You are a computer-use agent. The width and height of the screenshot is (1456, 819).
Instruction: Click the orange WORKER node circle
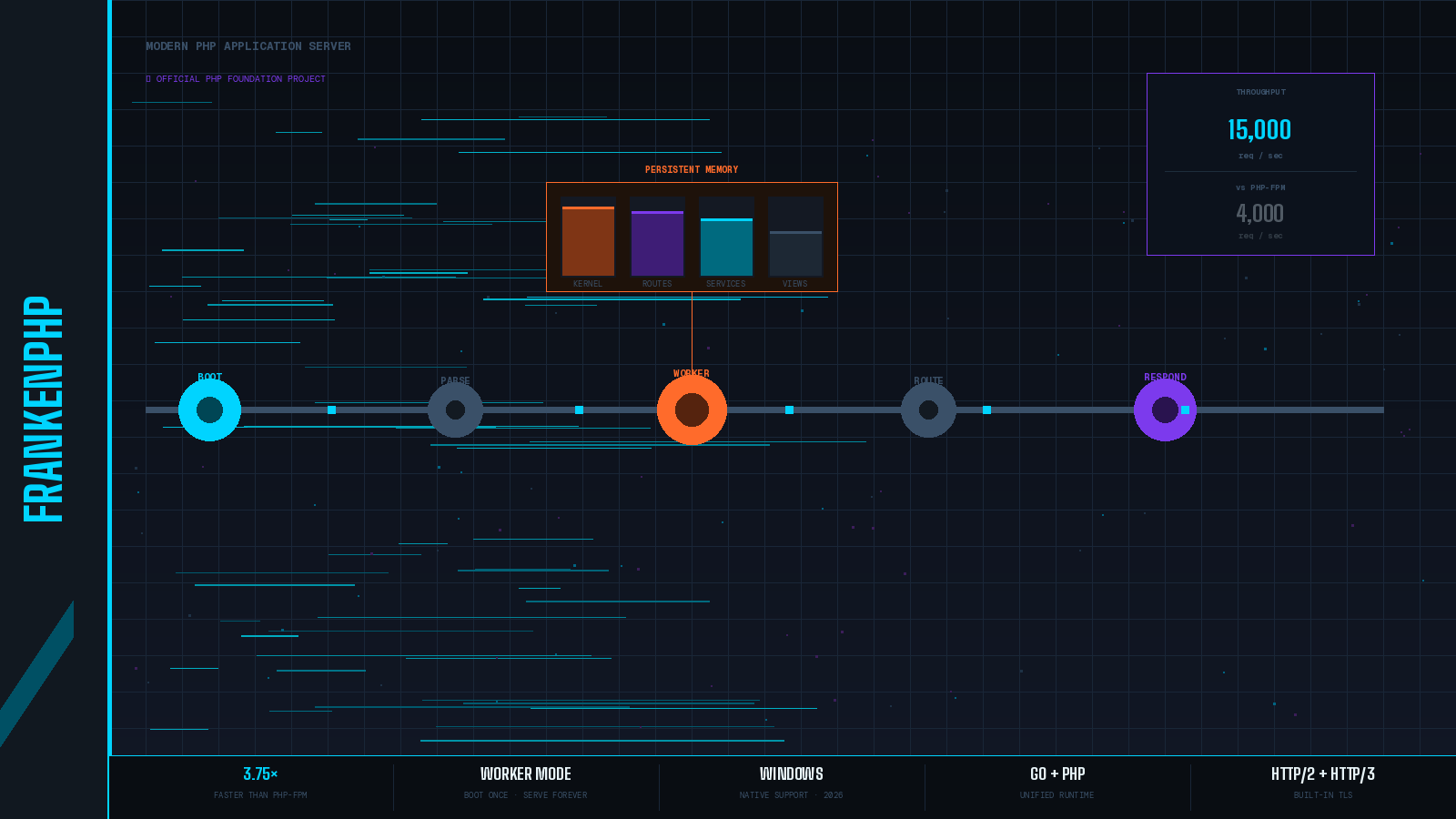692,409
